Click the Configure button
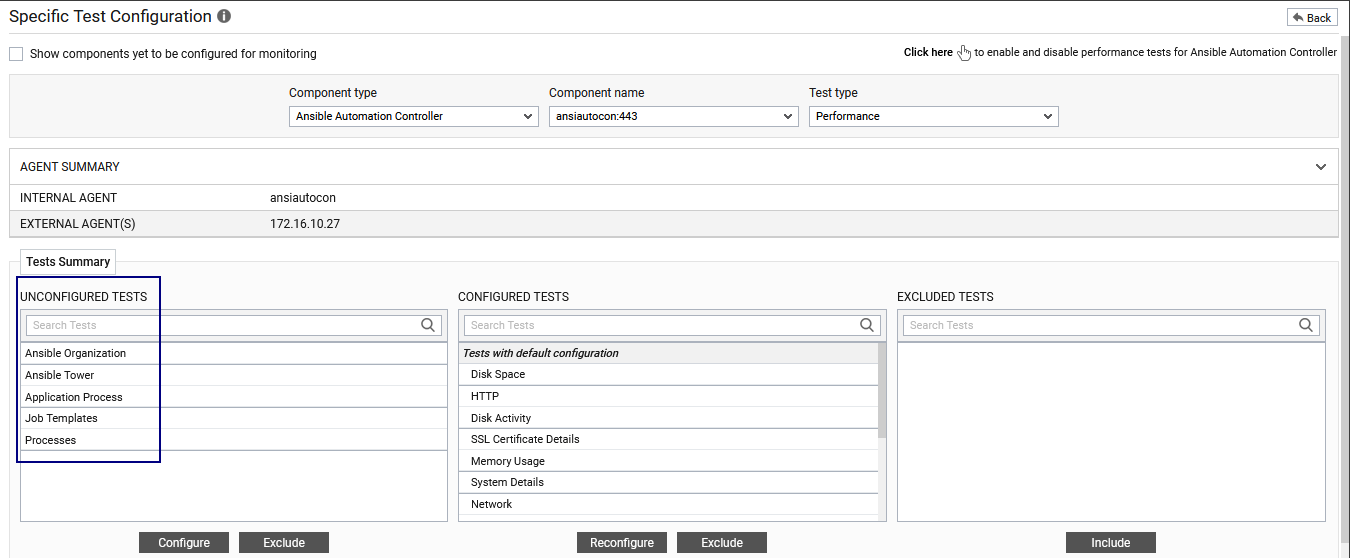Screen dimensions: 1350x558 pyautogui.click(x=184, y=543)
